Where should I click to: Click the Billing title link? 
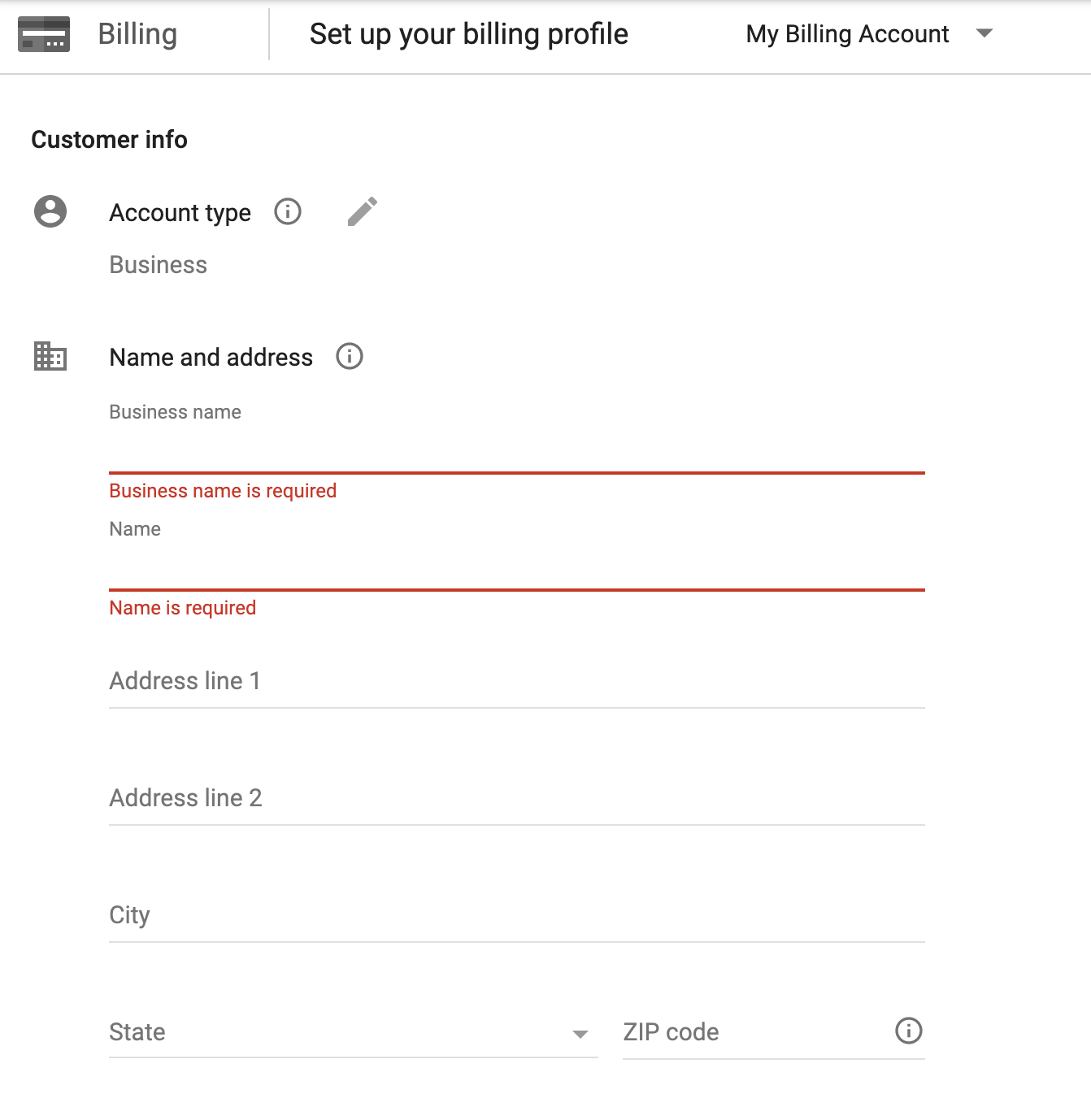(137, 34)
